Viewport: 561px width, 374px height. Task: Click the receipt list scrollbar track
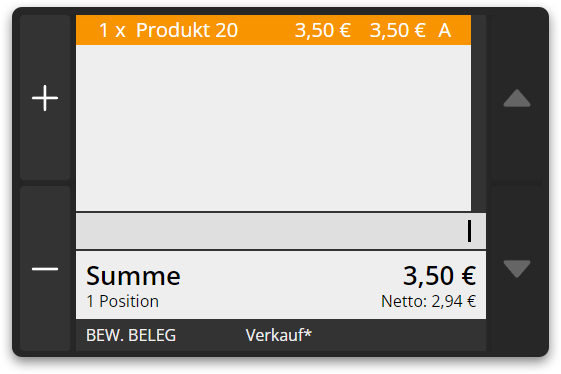point(478,113)
